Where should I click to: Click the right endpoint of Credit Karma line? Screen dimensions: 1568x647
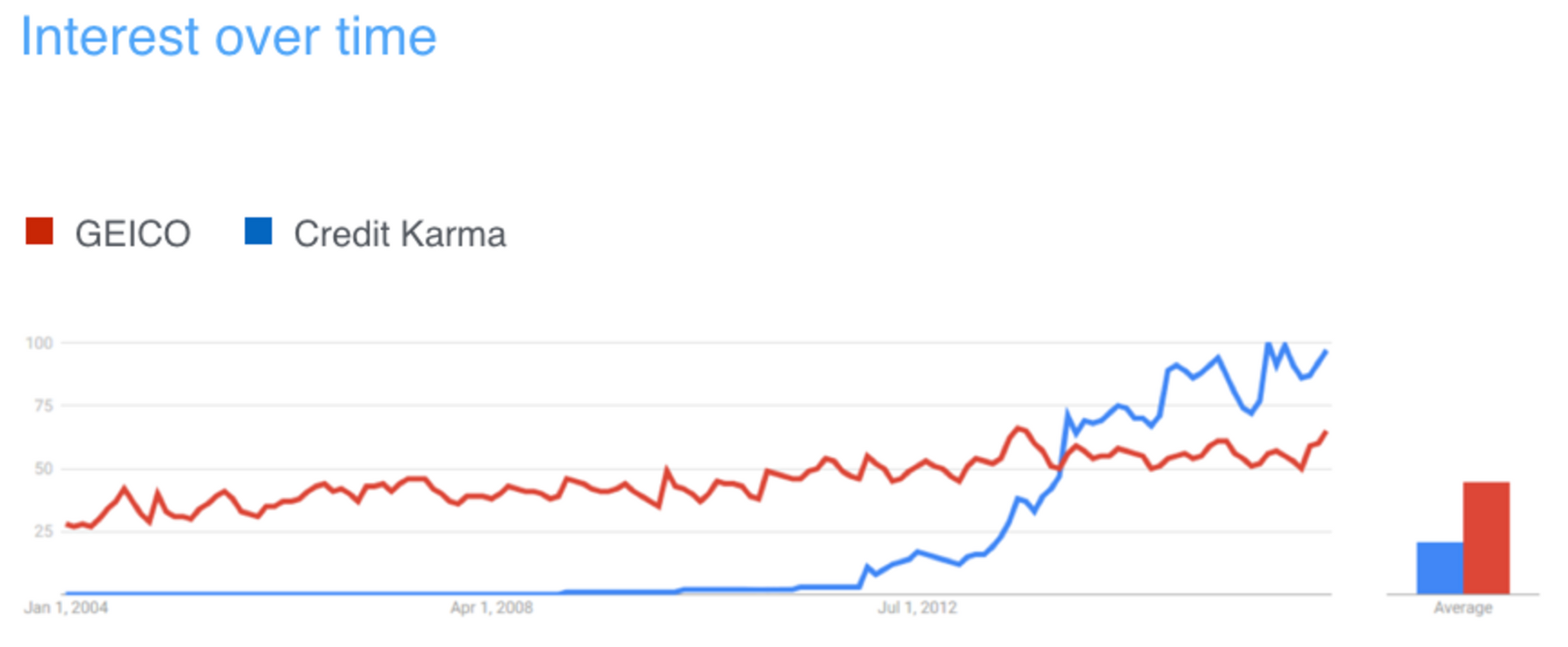point(1326,351)
